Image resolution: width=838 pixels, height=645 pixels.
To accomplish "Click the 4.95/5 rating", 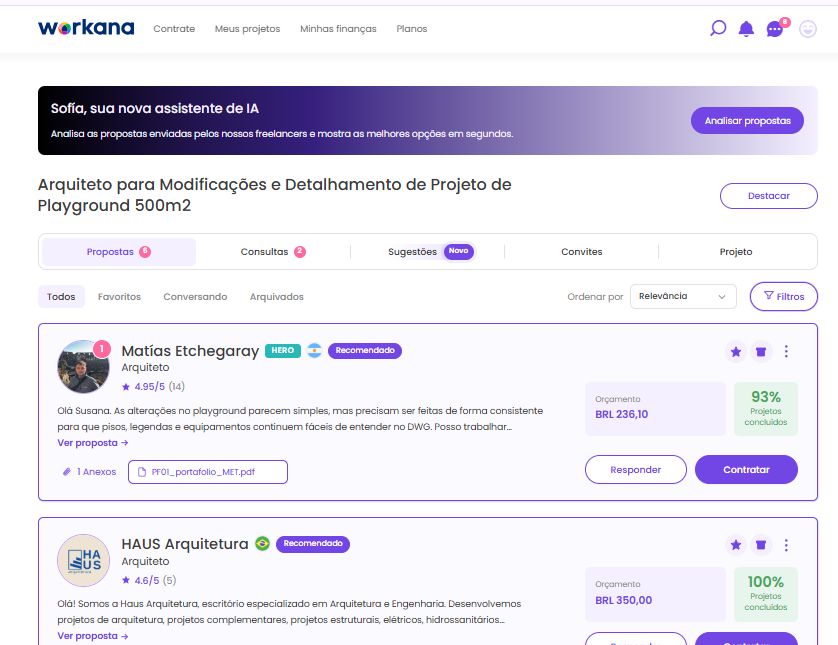I will tap(149, 387).
